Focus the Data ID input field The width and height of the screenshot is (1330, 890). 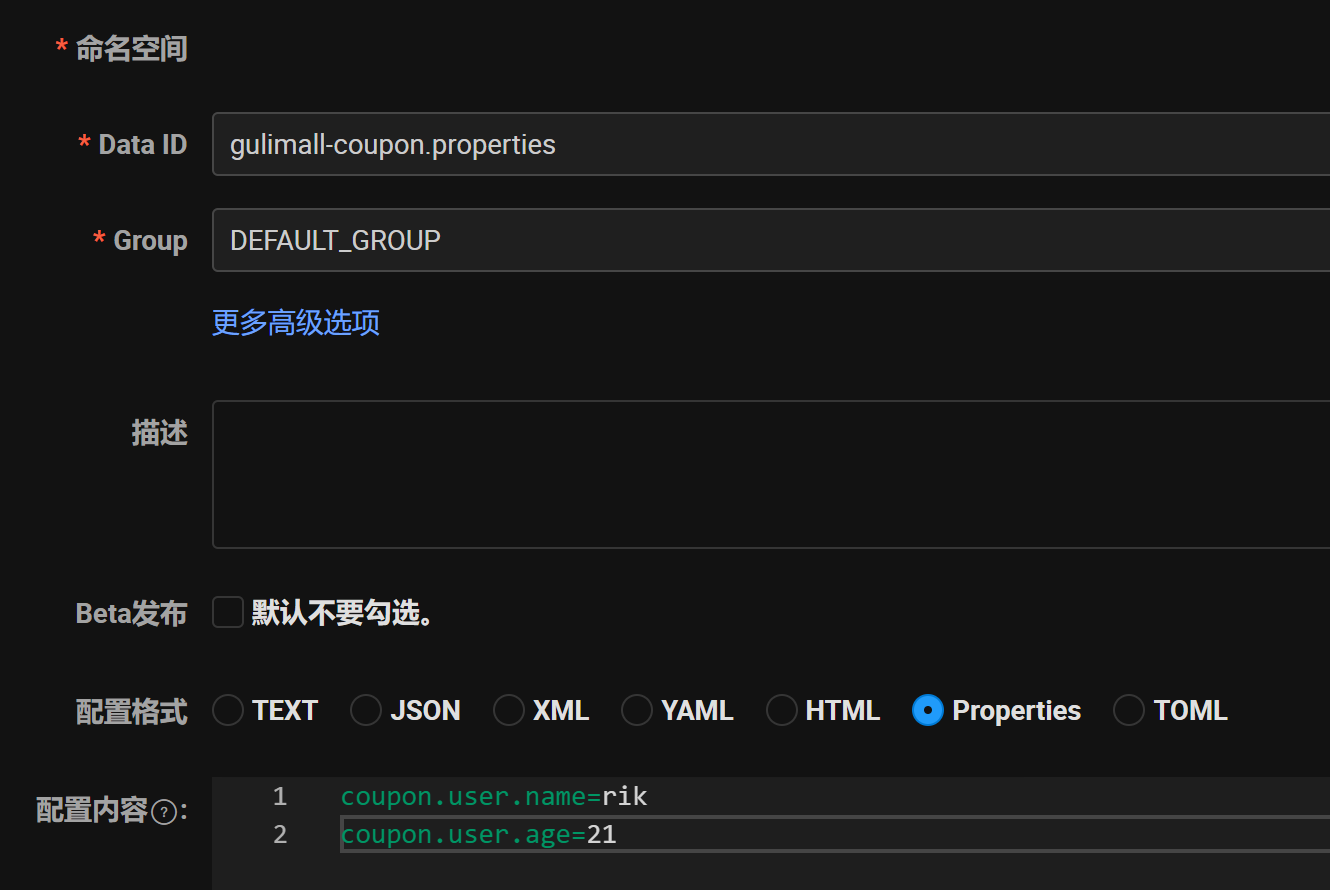(x=771, y=144)
